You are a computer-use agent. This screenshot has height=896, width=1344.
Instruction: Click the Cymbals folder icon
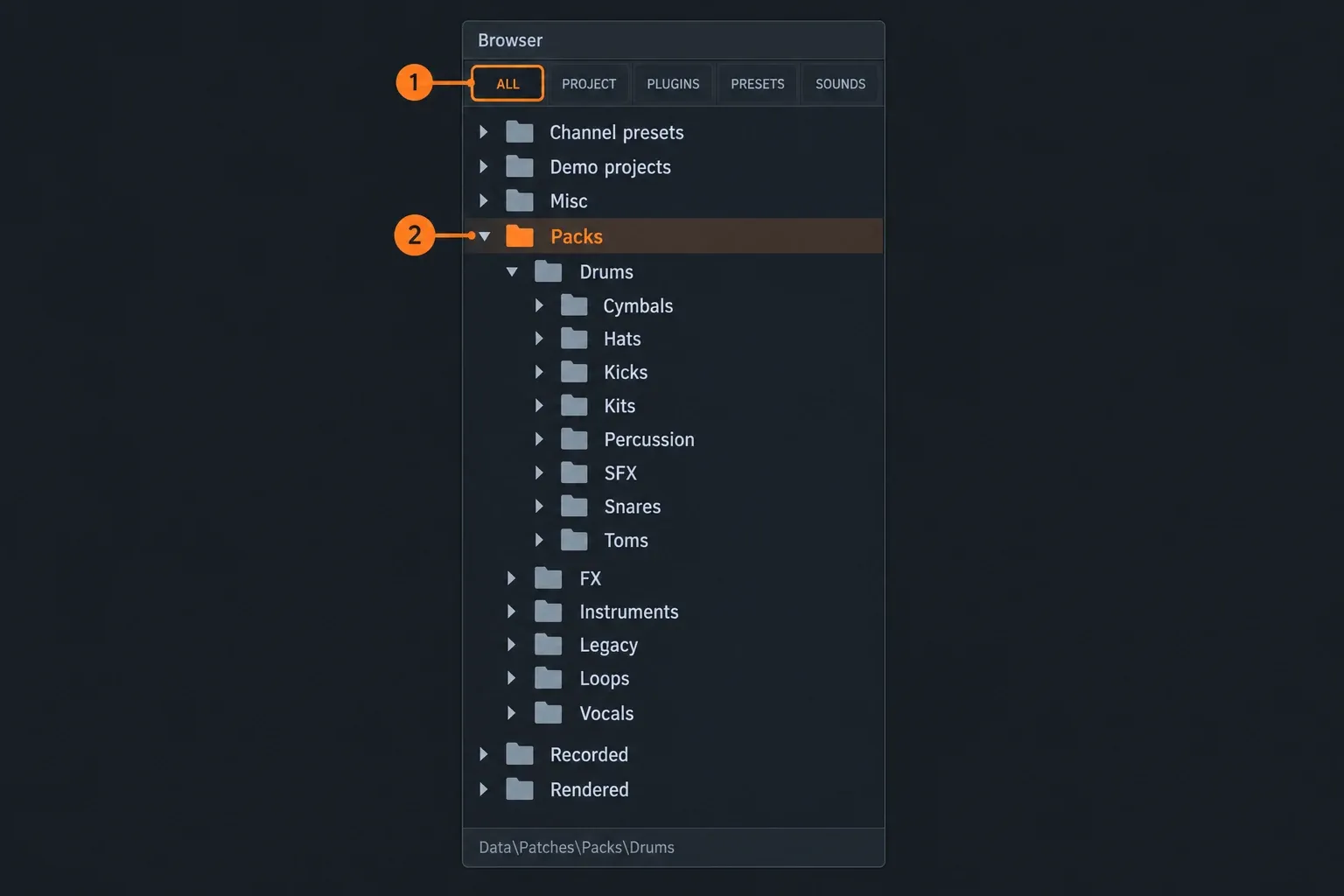point(574,305)
